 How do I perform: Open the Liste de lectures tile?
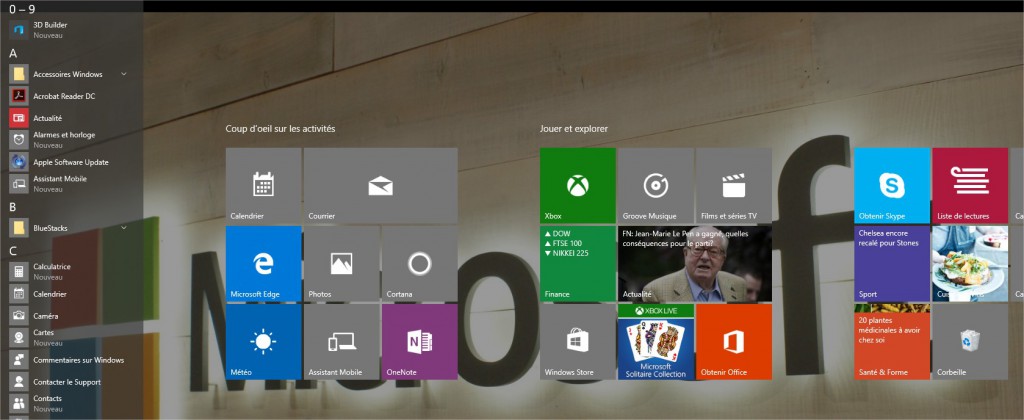970,186
